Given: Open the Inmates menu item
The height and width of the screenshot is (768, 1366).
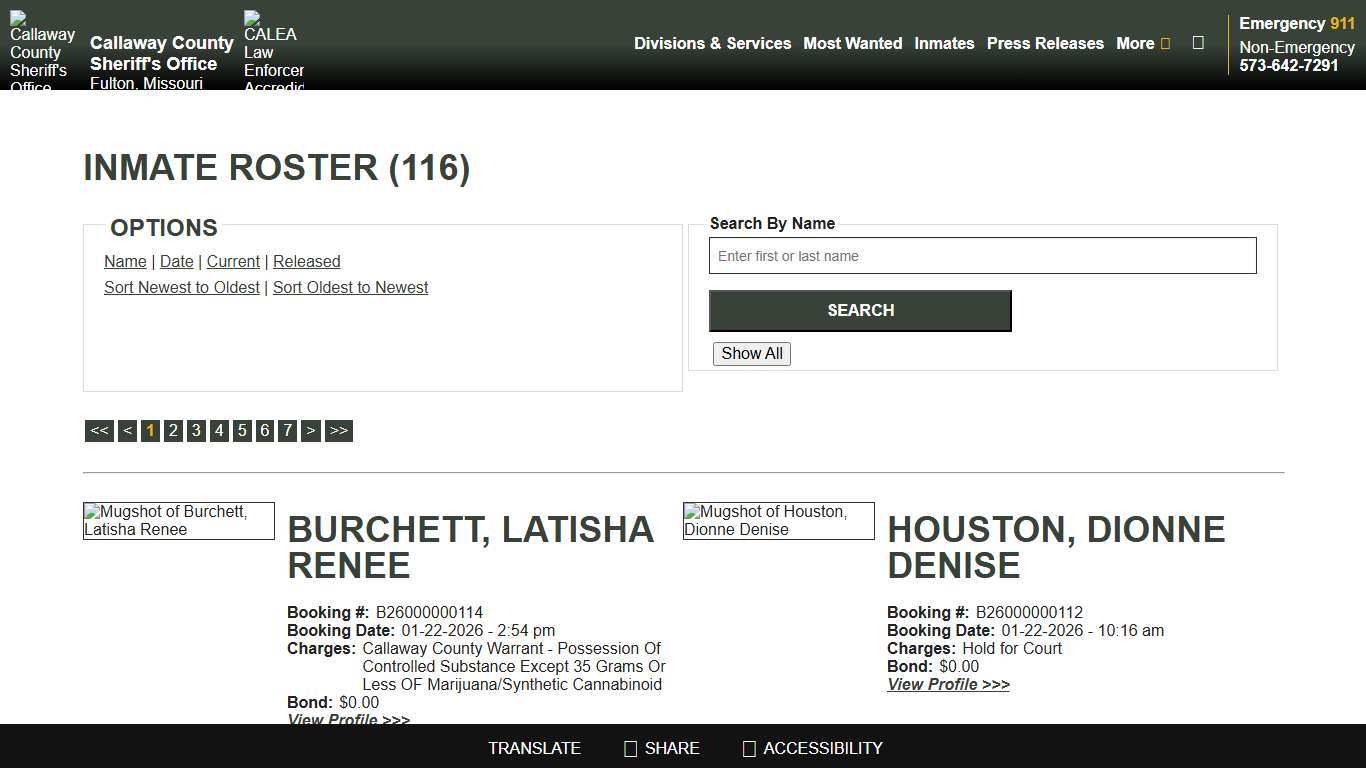Looking at the screenshot, I should tap(944, 43).
